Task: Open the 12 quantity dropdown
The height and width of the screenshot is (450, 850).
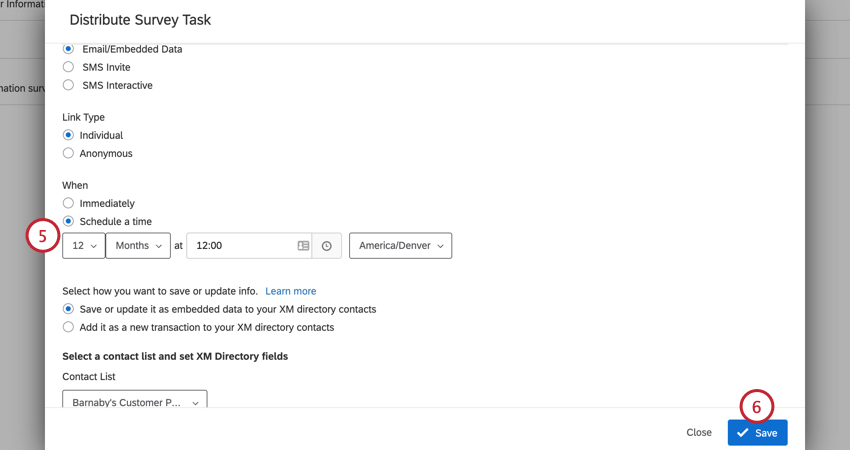Action: click(x=83, y=246)
